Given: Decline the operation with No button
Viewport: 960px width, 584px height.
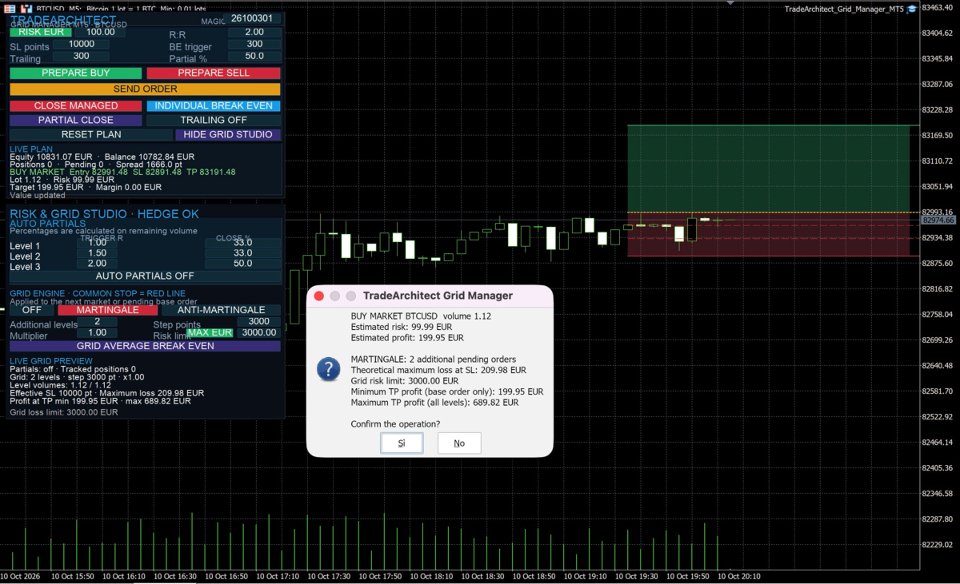Looking at the screenshot, I should [459, 443].
